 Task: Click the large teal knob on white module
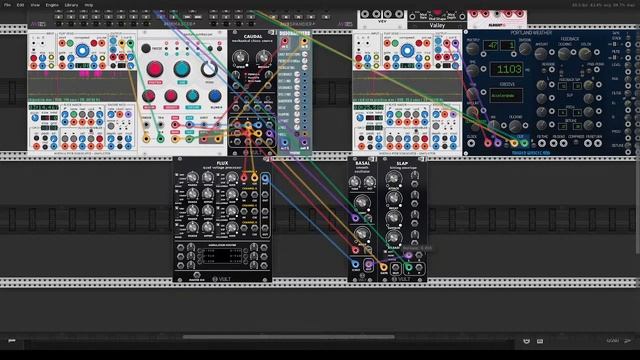182,69
